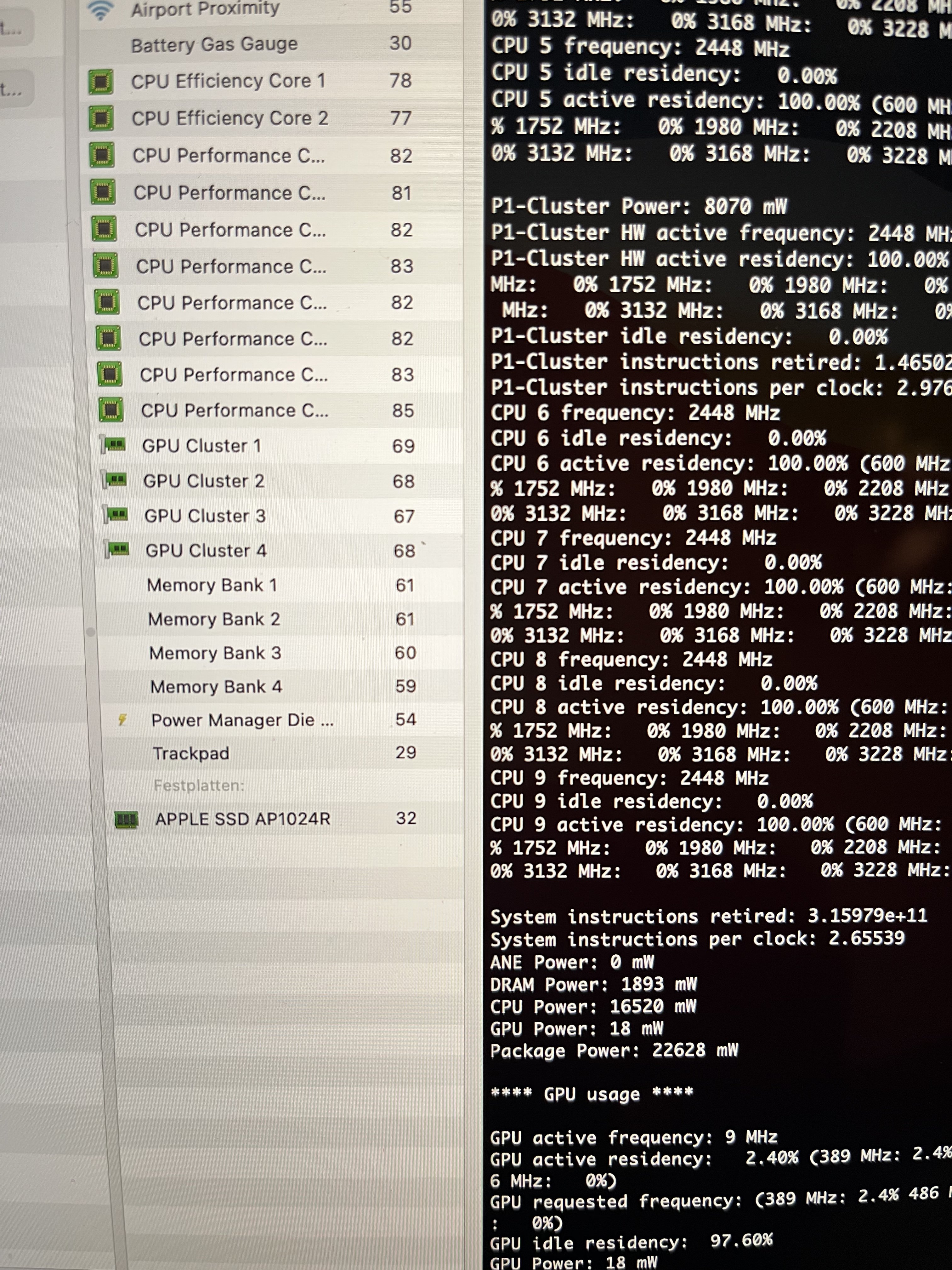Click the GPU Cluster 2 card icon
This screenshot has height=1270, width=952.
[115, 480]
